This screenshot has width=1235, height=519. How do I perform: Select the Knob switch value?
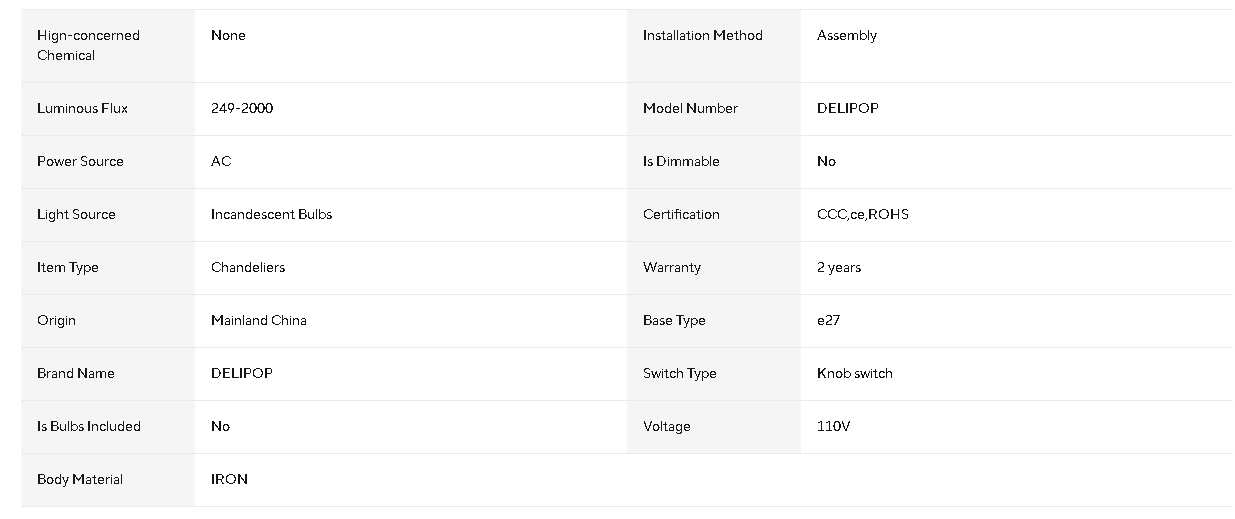[855, 373]
